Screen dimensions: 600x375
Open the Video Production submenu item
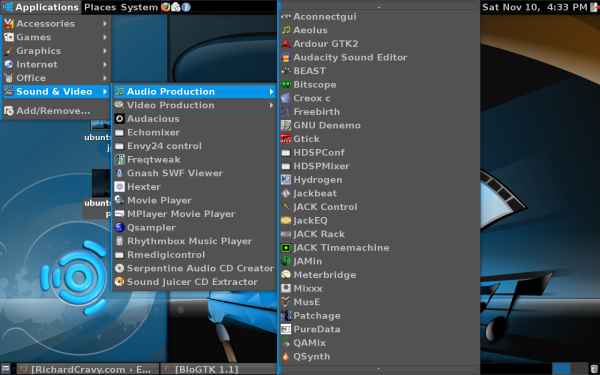click(x=195, y=105)
